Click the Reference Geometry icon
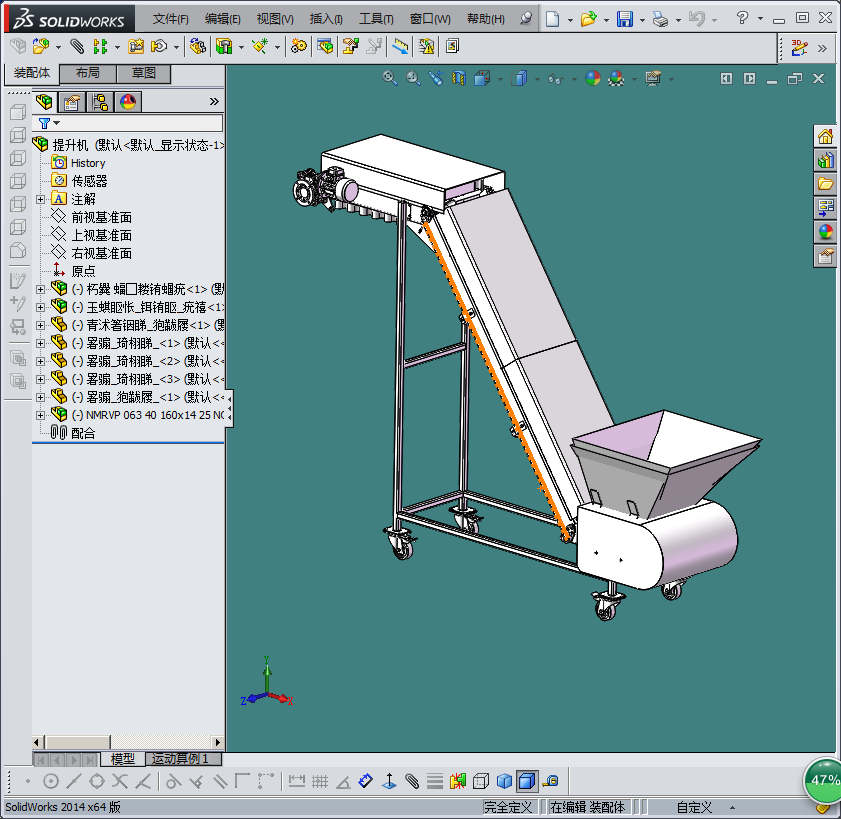Image resolution: width=841 pixels, height=819 pixels. click(x=260, y=47)
